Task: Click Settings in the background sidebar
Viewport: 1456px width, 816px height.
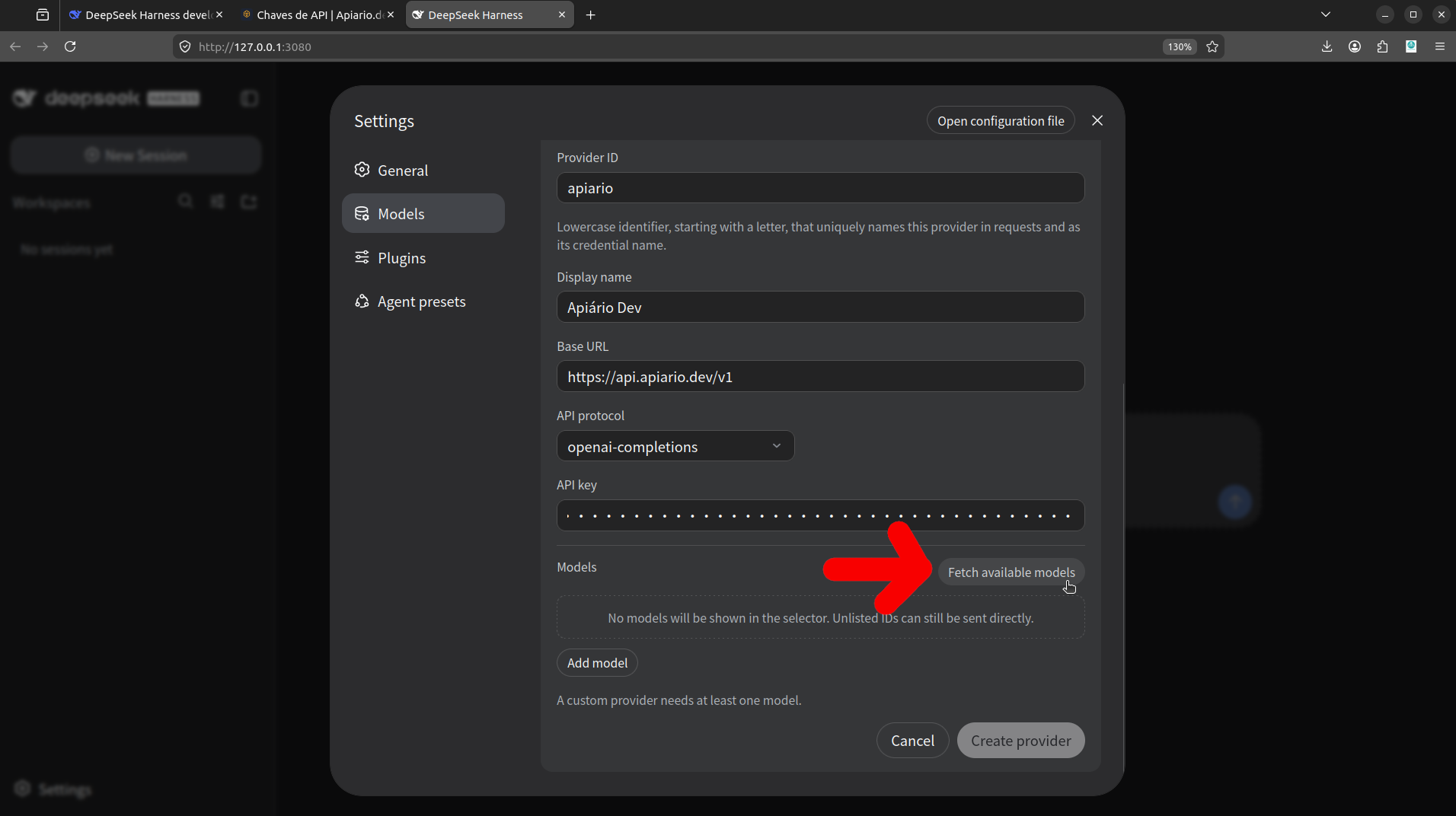Action: coord(53,789)
